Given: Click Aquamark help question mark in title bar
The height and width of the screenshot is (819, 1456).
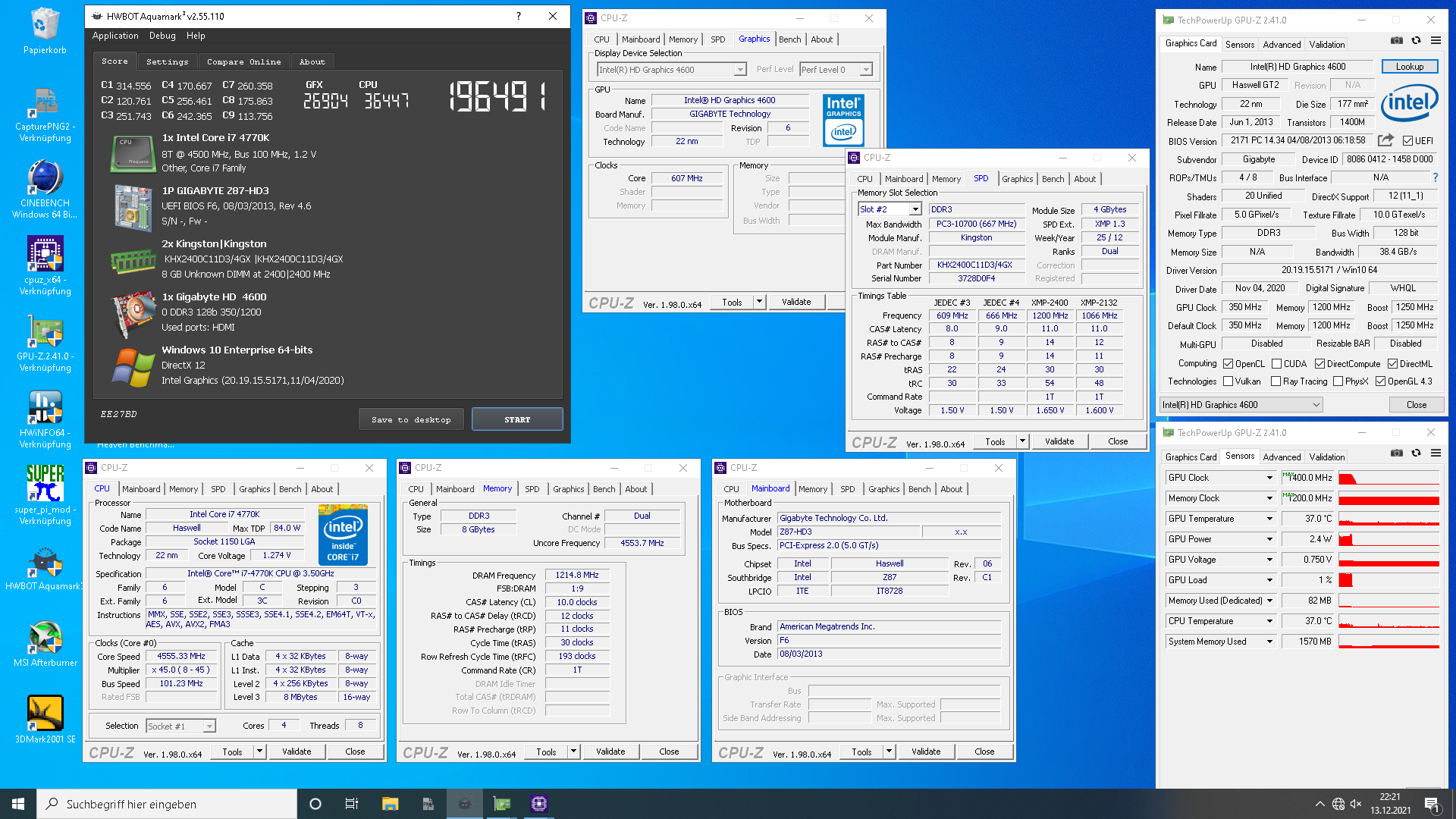Looking at the screenshot, I should 519,16.
